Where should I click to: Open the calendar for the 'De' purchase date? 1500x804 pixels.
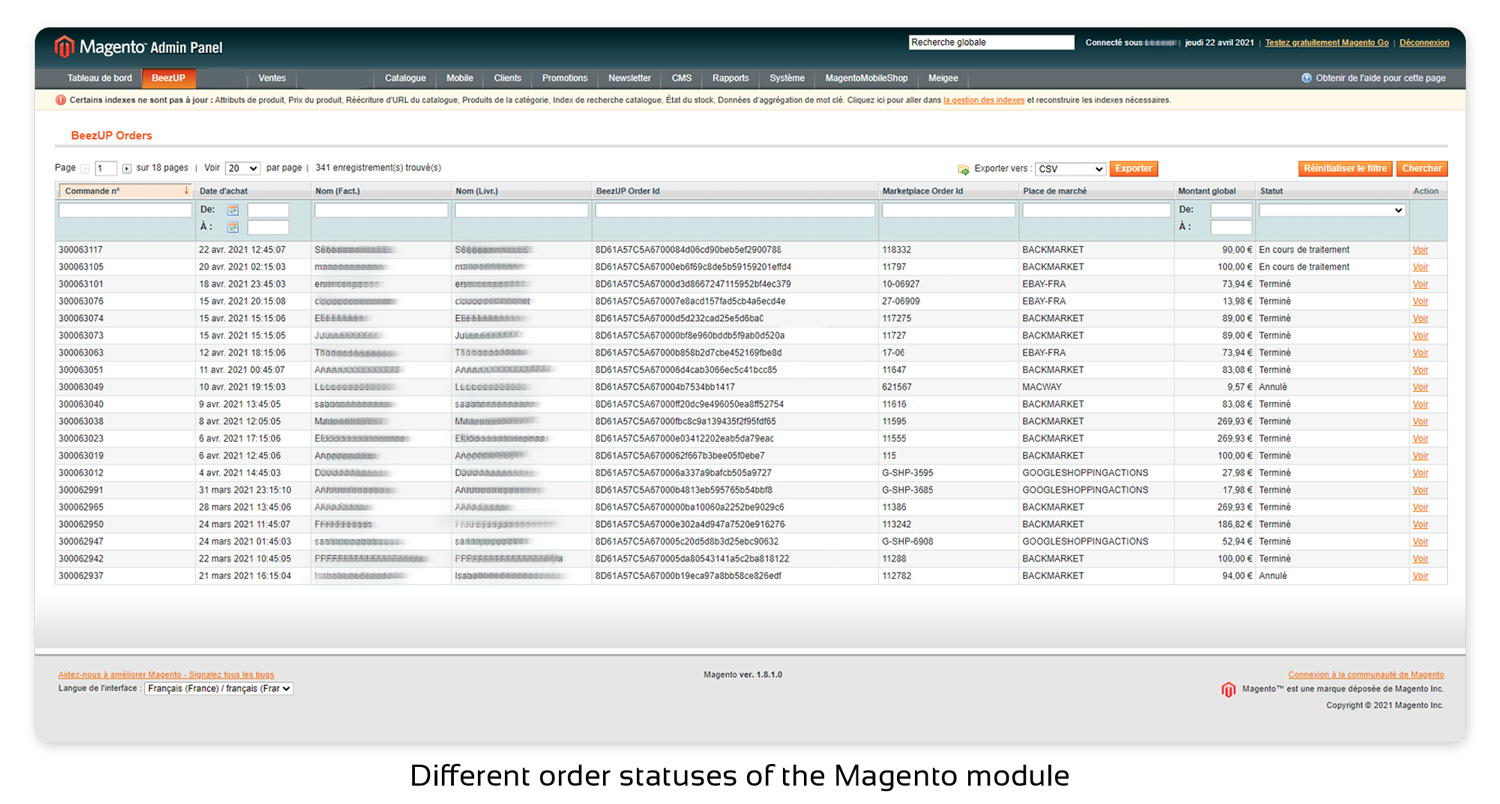(233, 210)
